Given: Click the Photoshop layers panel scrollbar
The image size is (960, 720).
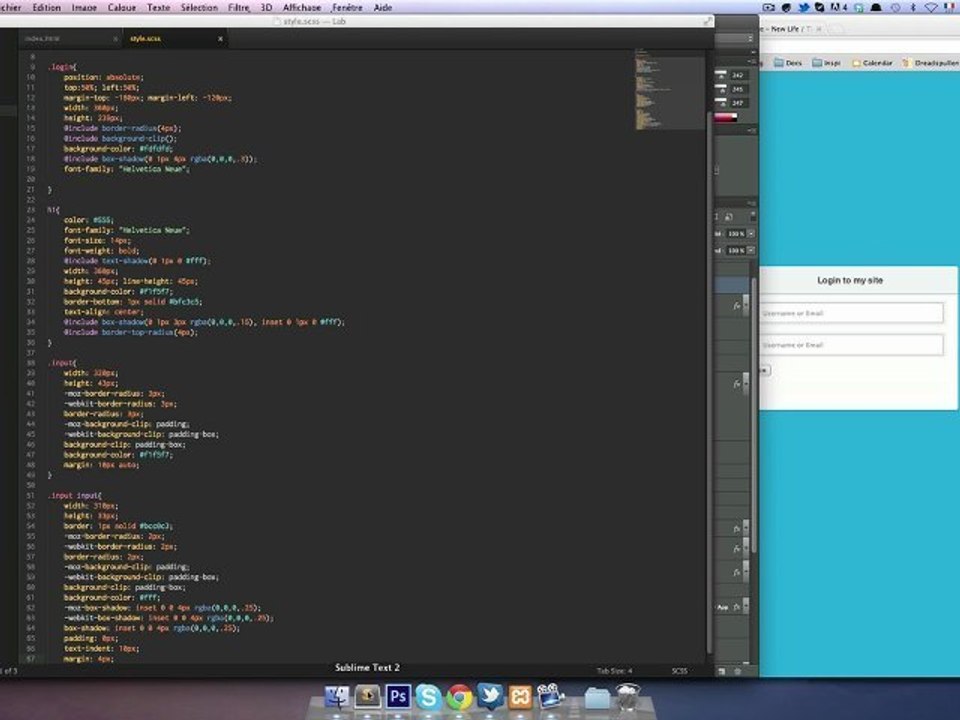Looking at the screenshot, I should point(754,414).
